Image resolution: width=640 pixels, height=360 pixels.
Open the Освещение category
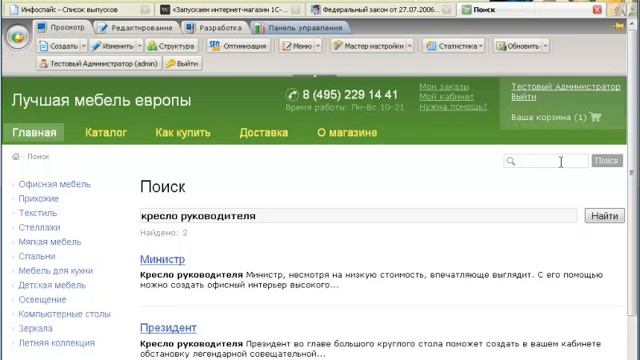[42, 299]
